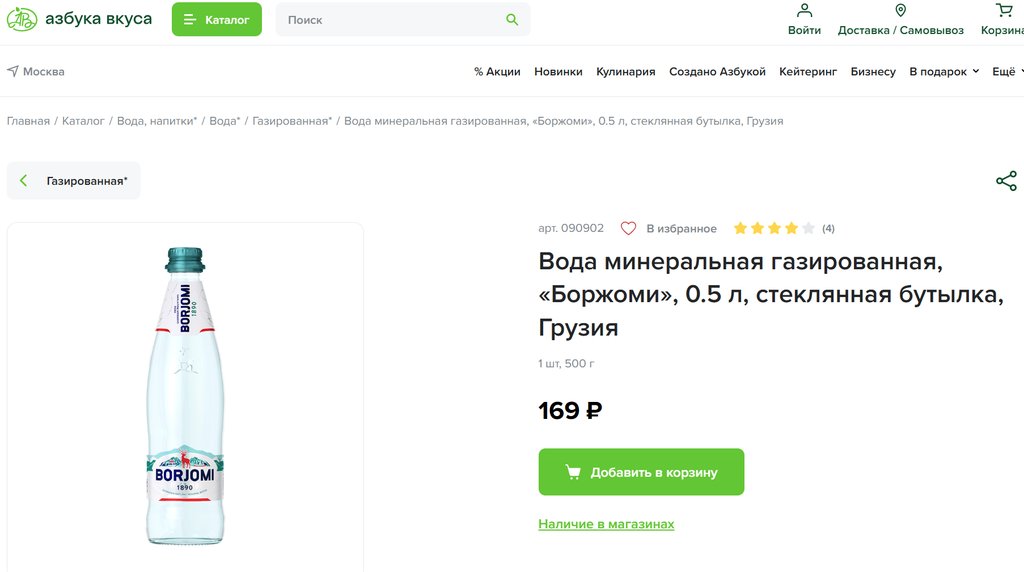1024x572 pixels.
Task: Click the Поиск search field
Action: coord(390,20)
